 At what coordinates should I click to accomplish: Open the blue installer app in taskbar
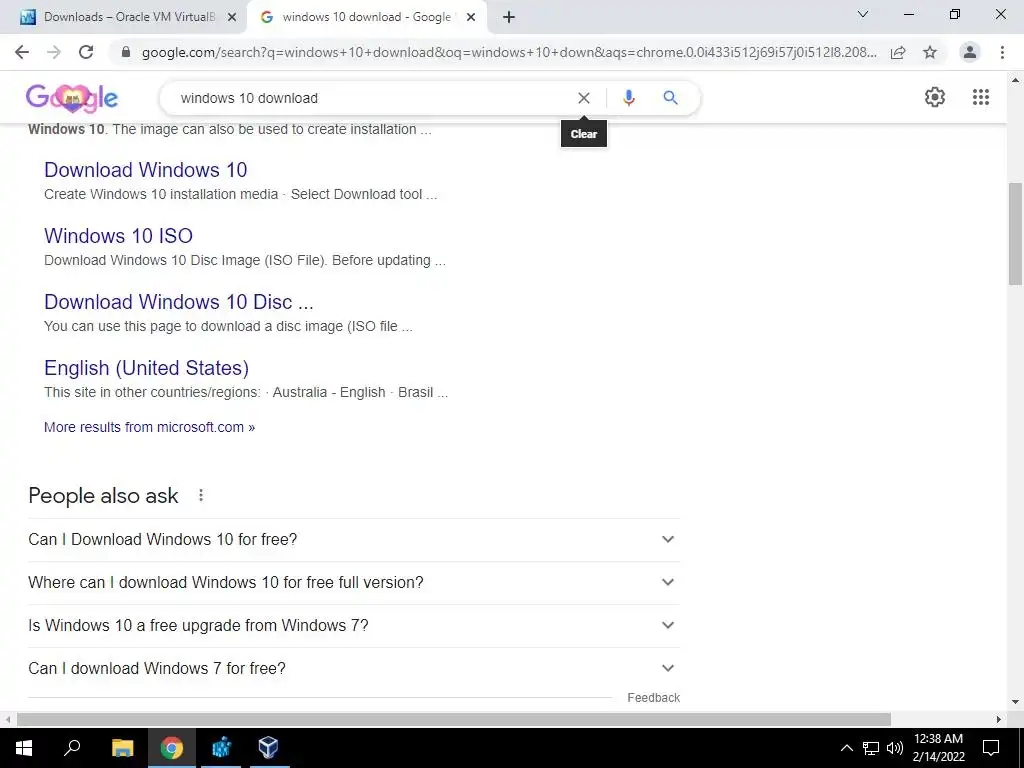(x=221, y=748)
